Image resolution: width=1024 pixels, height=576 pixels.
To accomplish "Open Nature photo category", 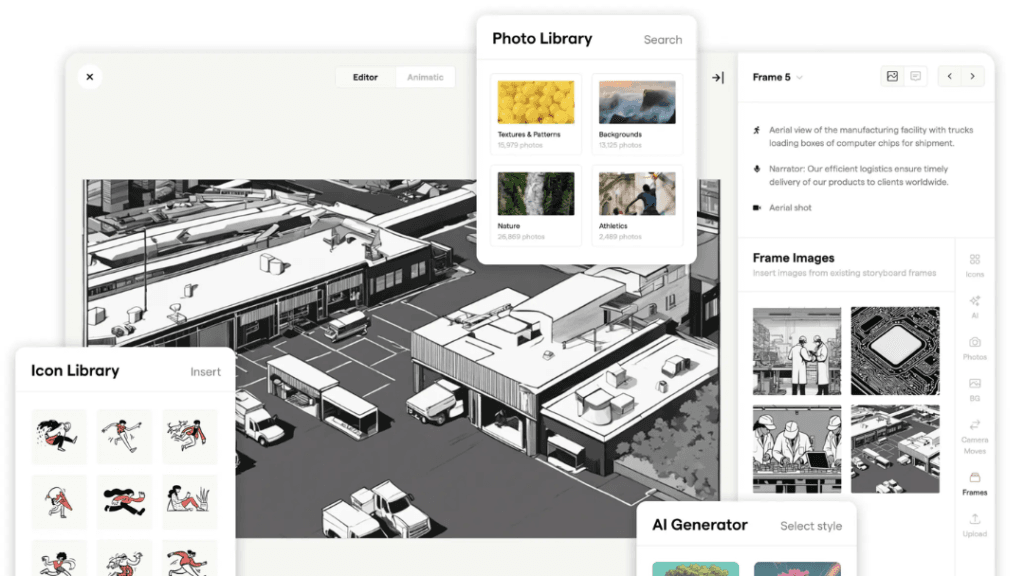I will coord(536,206).
